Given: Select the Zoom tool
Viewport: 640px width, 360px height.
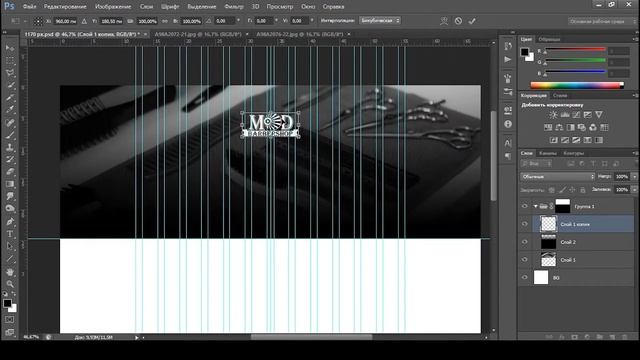Looking at the screenshot, I should coord(10,284).
